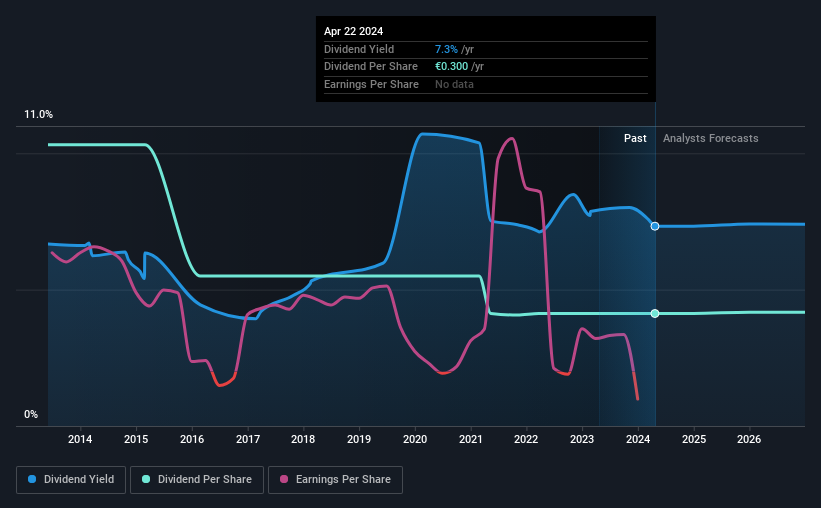
Task: Click the 11.0% y-axis label
Action: click(x=38, y=115)
